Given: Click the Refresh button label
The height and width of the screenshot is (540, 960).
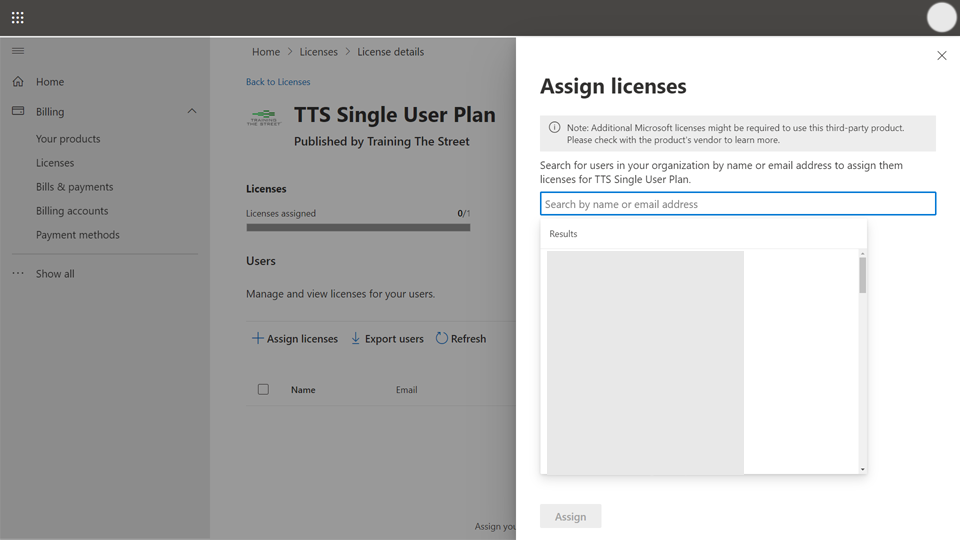Looking at the screenshot, I should pyautogui.click(x=468, y=339).
